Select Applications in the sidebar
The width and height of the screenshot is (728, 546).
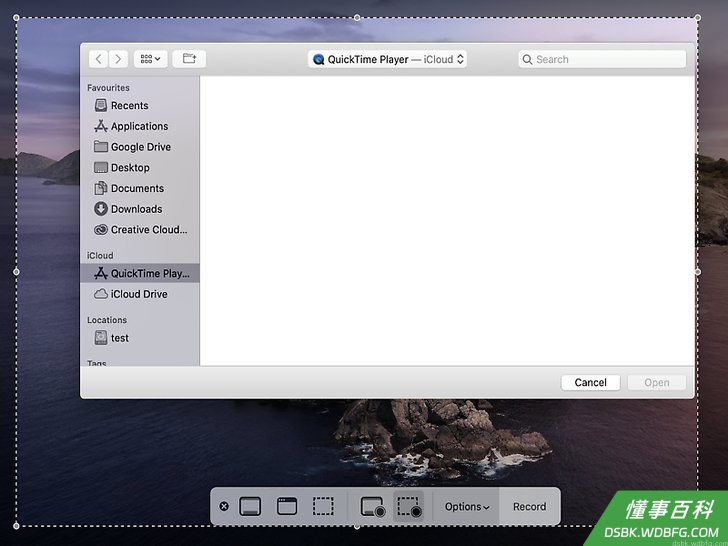[x=139, y=126]
